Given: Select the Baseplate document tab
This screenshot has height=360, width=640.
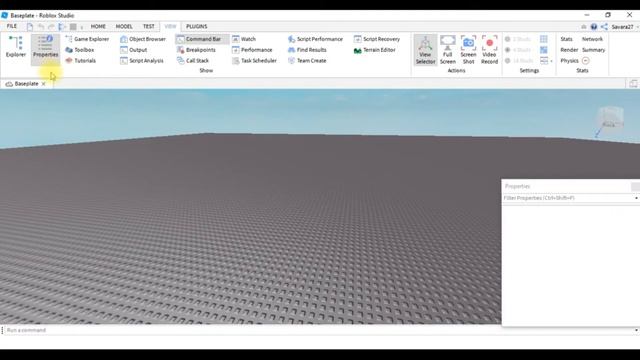Looking at the screenshot, I should point(26,84).
